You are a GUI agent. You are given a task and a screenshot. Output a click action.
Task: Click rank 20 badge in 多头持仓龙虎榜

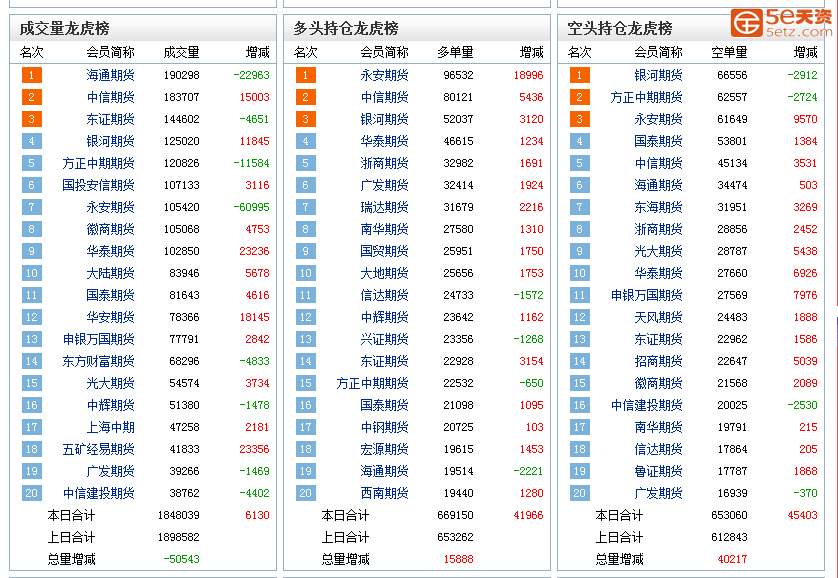[306, 493]
